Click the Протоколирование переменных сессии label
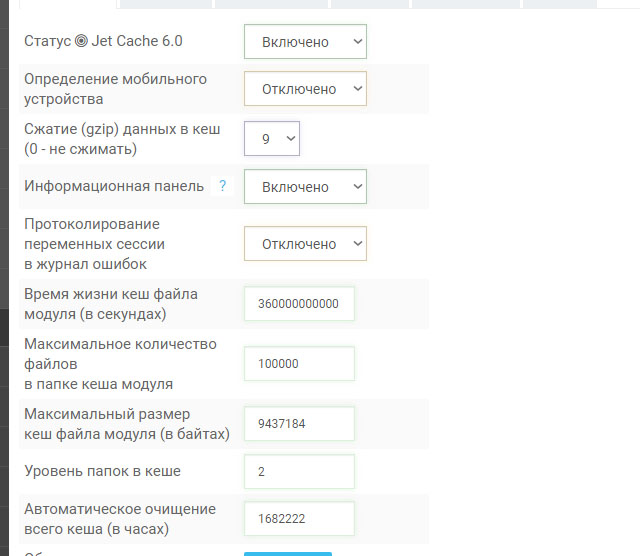The image size is (640, 556). point(94,244)
